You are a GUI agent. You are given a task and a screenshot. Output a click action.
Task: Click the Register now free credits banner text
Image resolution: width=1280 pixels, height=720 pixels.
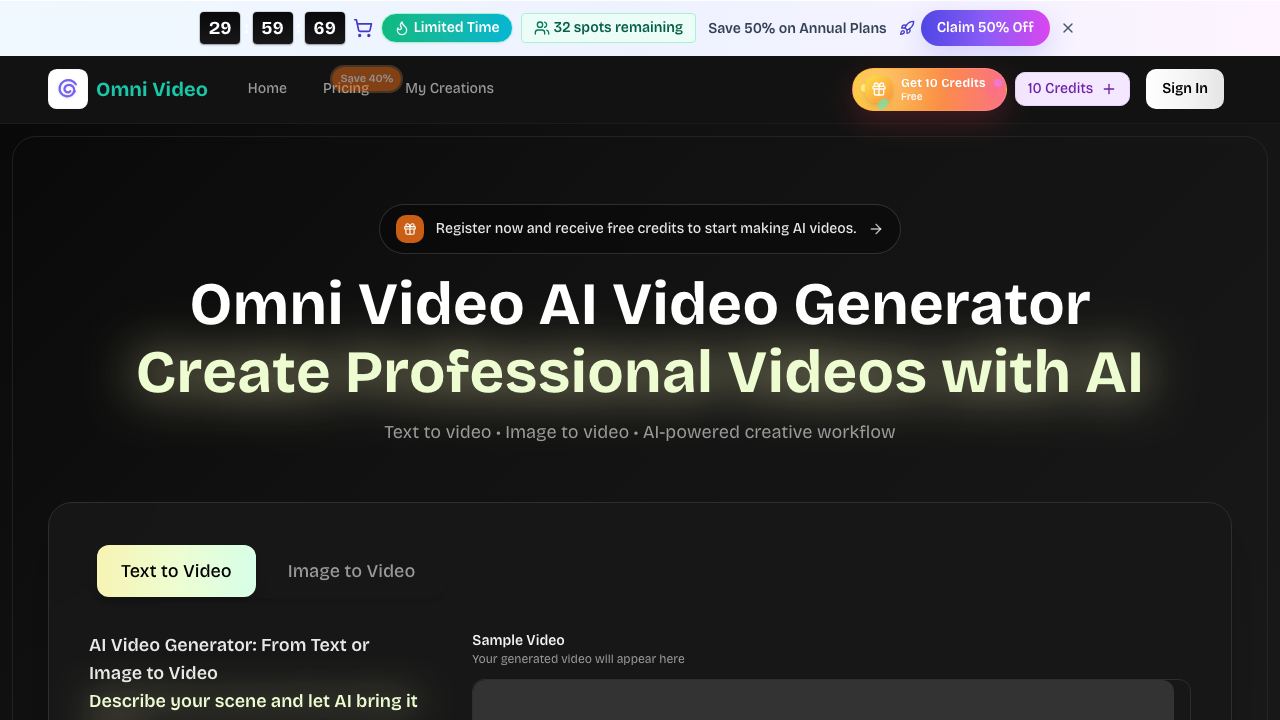646,229
